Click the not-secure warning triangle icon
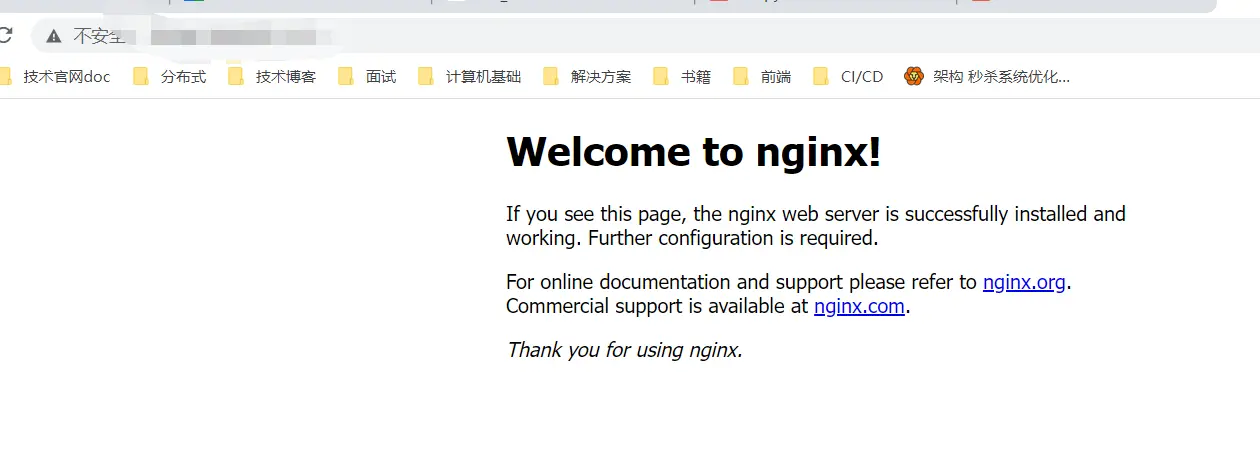Screen dimensions: 1260x462 point(53,37)
